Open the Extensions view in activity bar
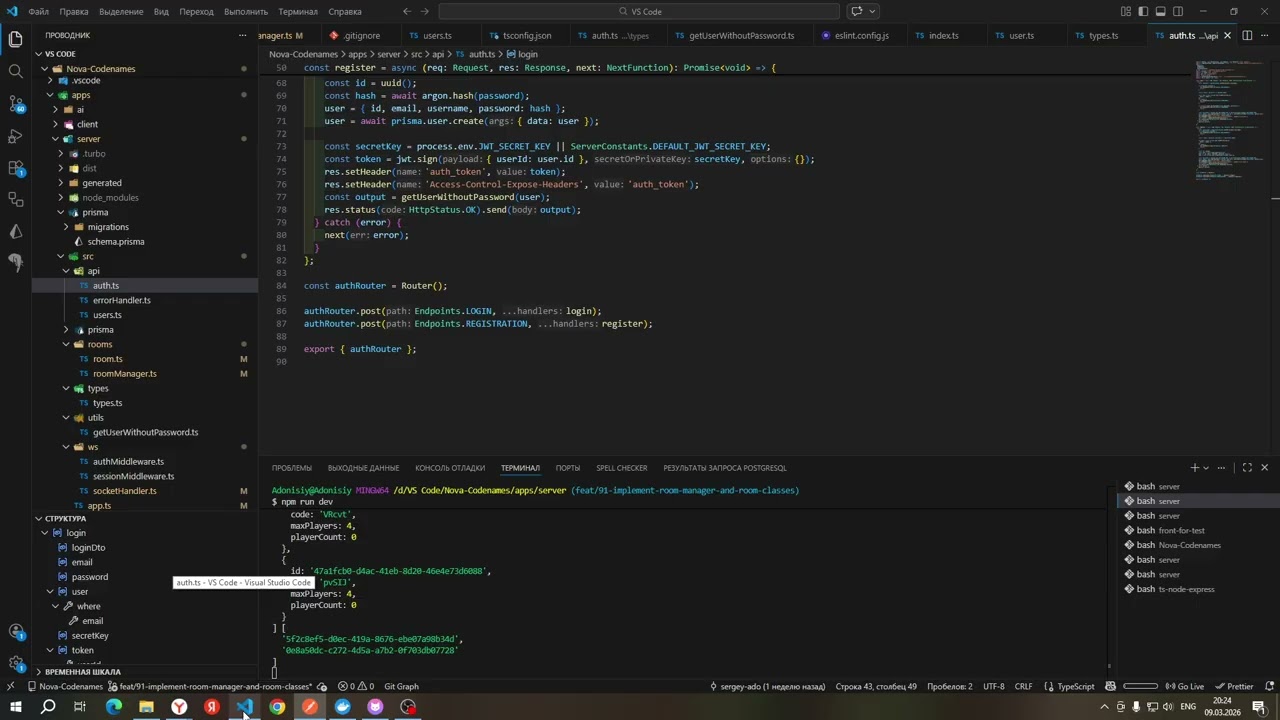This screenshot has height=720, width=1280. tap(15, 167)
